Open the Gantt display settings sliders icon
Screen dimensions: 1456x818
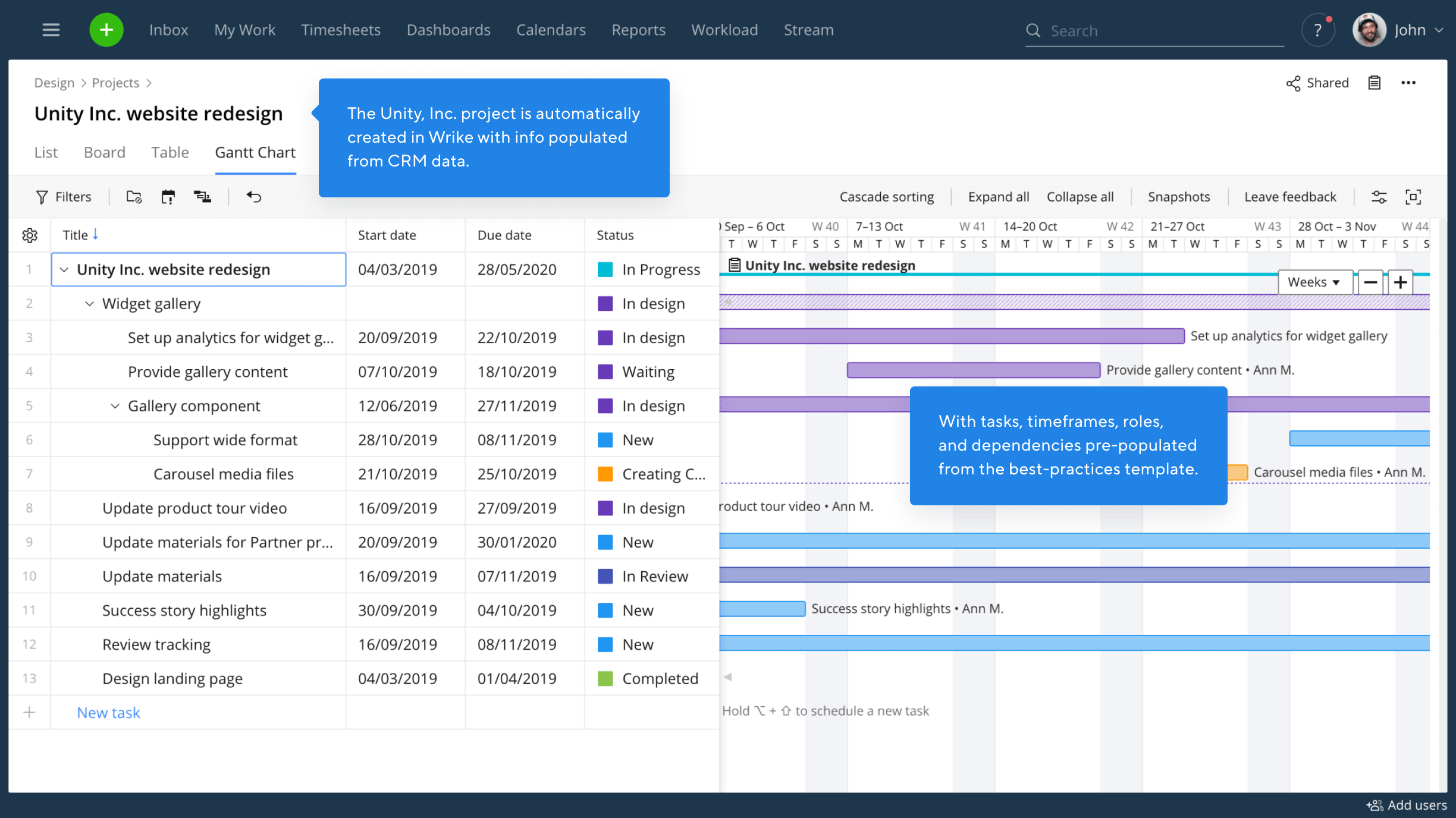tap(1379, 197)
